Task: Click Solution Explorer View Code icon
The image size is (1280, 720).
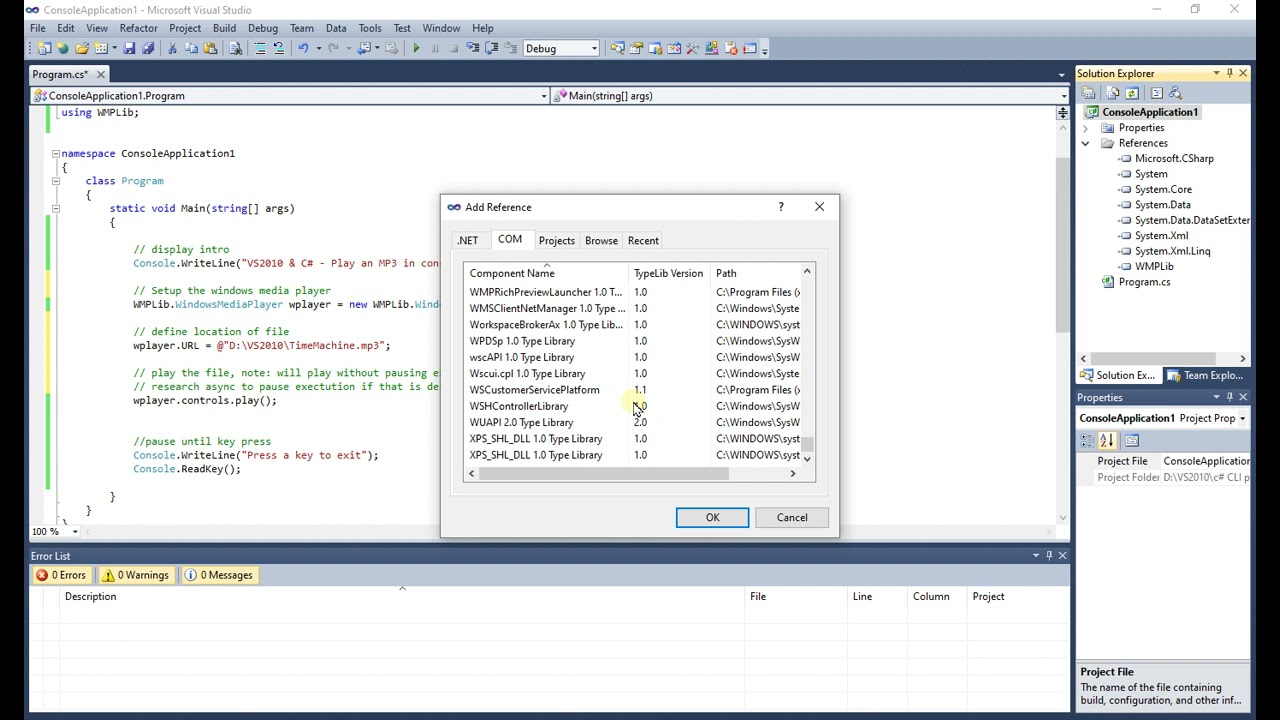Action: 1157,93
